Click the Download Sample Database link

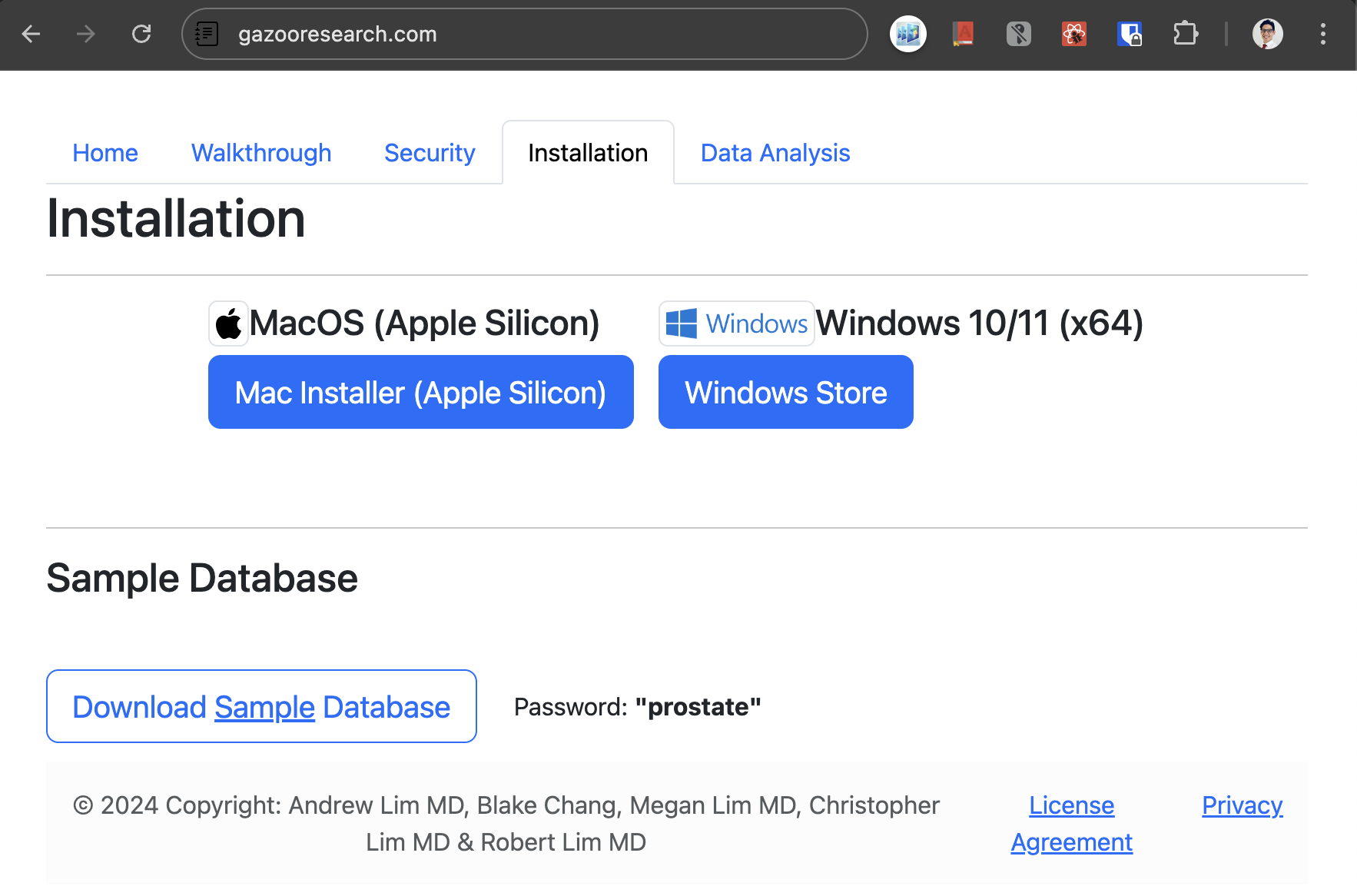261,706
